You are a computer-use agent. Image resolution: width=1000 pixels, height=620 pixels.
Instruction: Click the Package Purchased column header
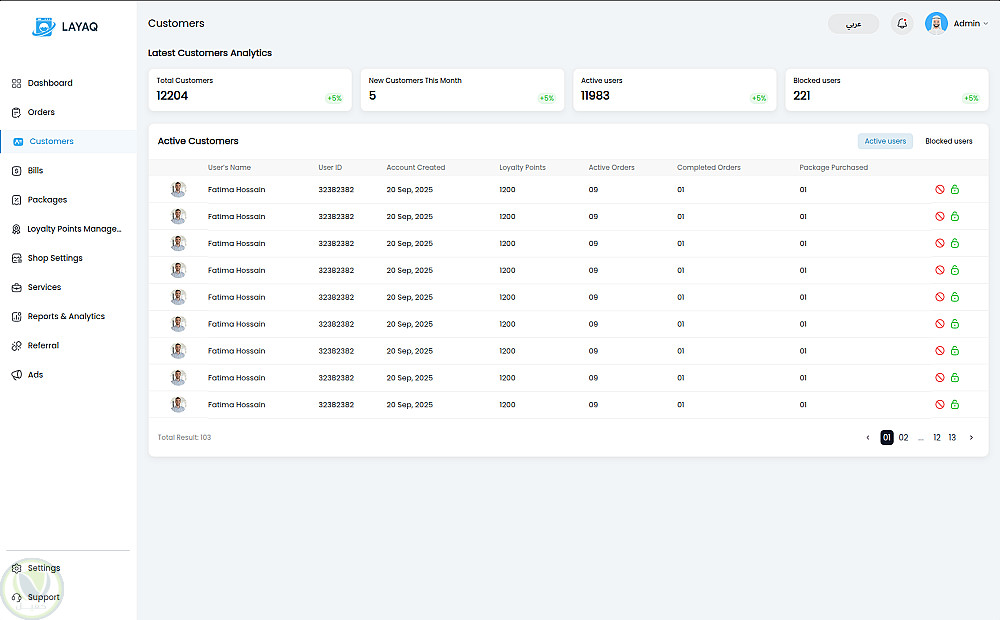[834, 168]
